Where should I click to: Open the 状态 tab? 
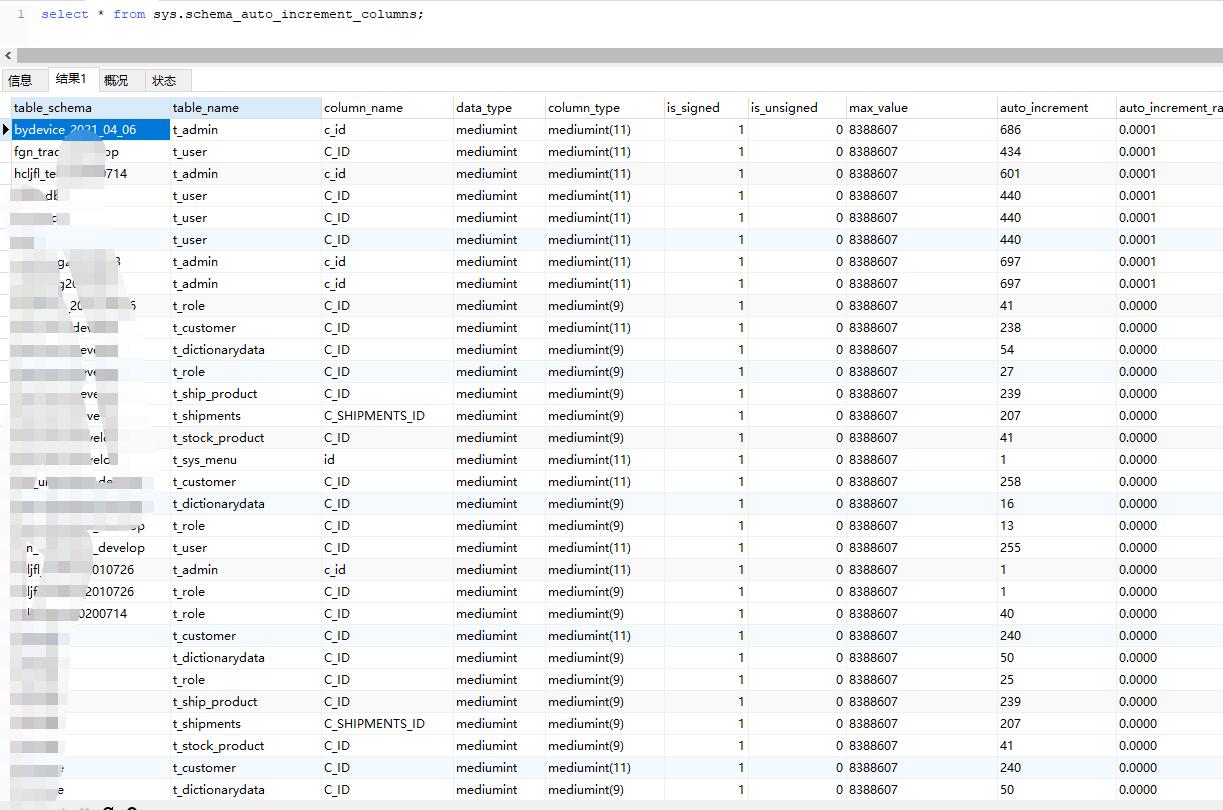(x=166, y=80)
